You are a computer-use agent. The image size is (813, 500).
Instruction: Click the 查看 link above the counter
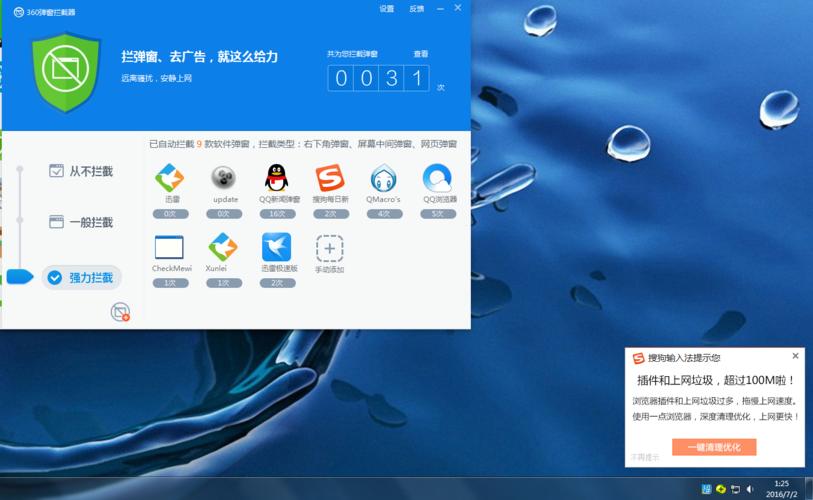(x=421, y=54)
